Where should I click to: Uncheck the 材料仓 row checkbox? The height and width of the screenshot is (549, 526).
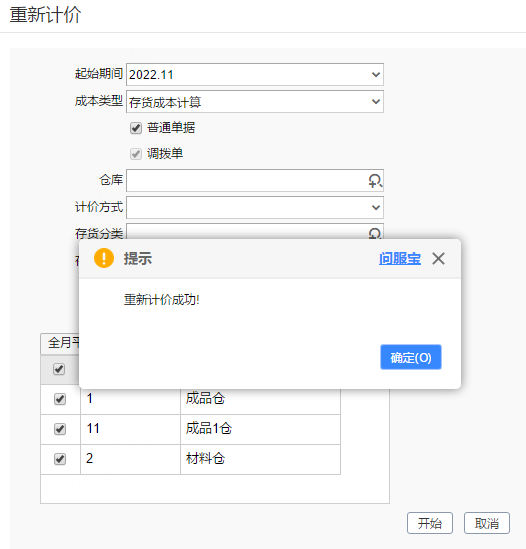[x=60, y=459]
